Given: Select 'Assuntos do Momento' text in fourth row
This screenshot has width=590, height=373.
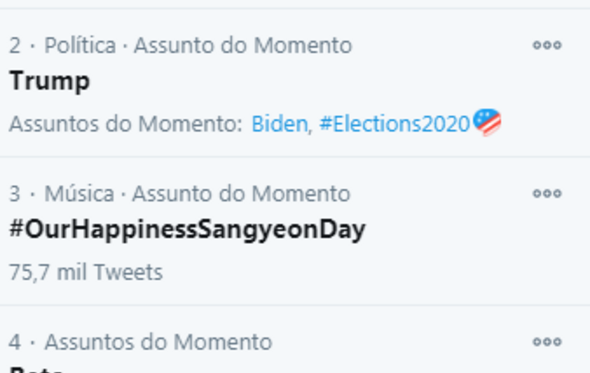Looking at the screenshot, I should click(158, 342).
